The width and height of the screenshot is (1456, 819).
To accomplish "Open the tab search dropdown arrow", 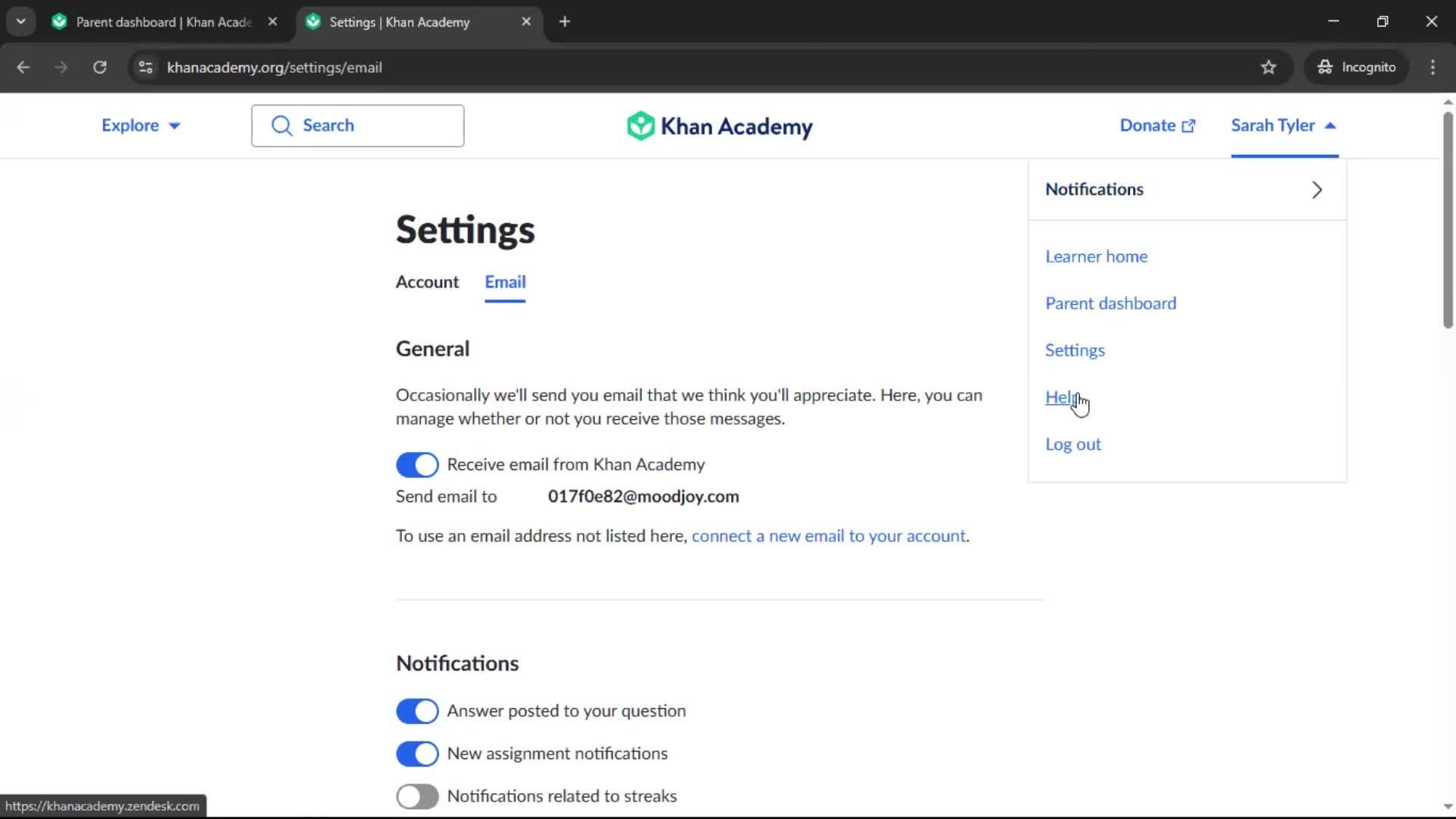I will [x=21, y=22].
